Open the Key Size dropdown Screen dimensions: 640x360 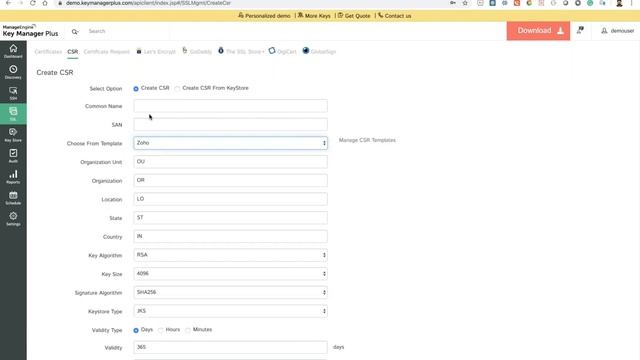coord(230,273)
